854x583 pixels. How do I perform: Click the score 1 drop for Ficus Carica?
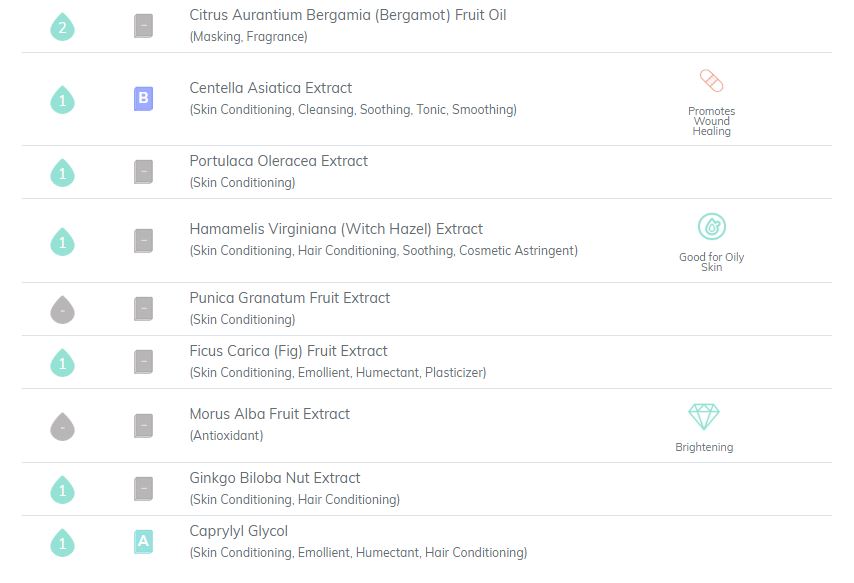[x=63, y=362]
